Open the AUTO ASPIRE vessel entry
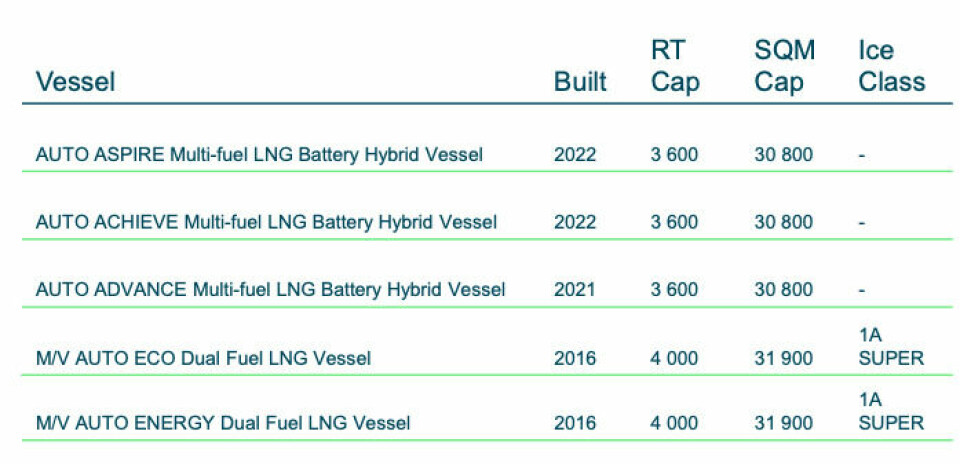This screenshot has width=960, height=464. click(259, 155)
